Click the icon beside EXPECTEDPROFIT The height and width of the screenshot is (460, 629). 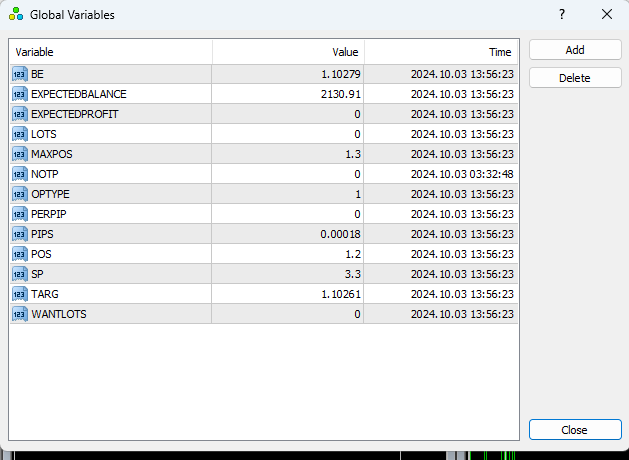[20, 114]
